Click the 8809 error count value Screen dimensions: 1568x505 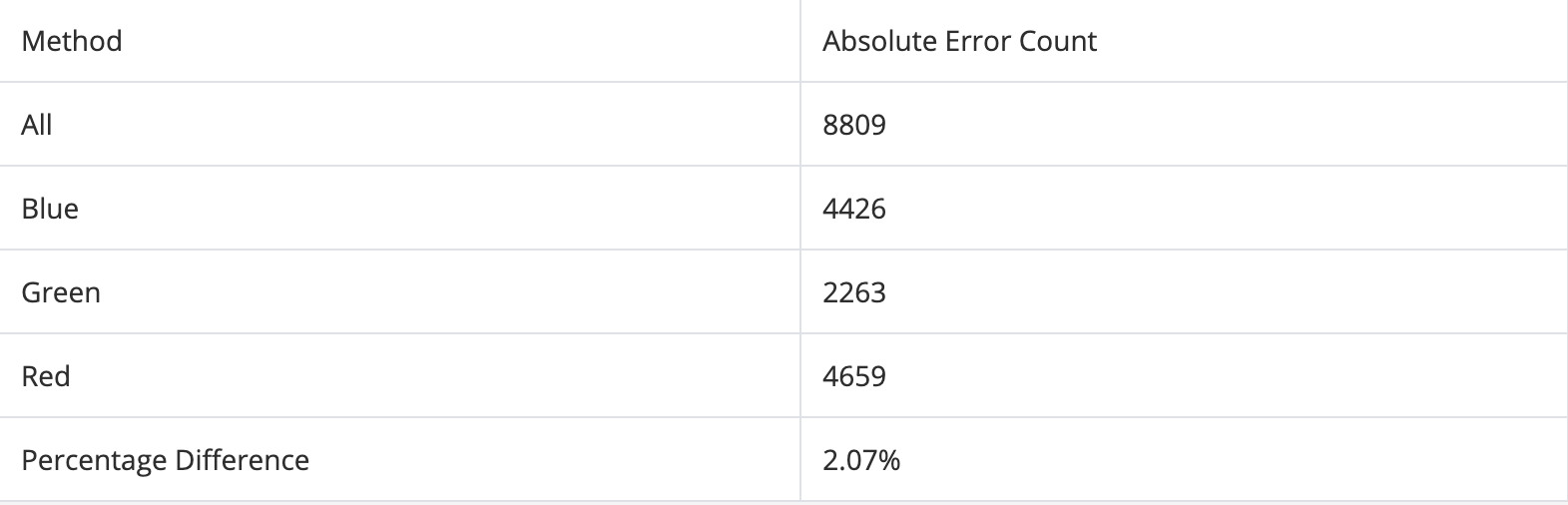854,125
